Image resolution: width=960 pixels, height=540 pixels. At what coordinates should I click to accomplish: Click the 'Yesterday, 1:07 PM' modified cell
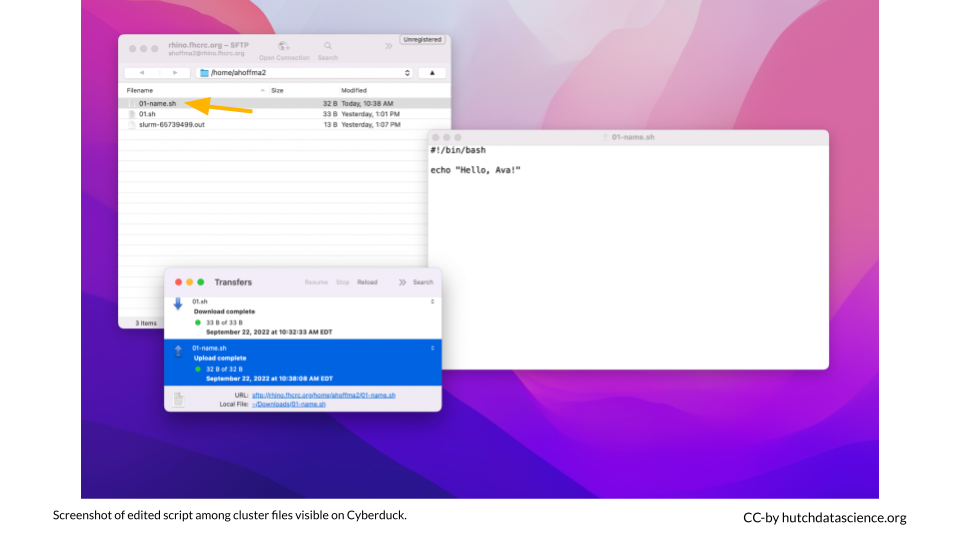[x=371, y=124]
